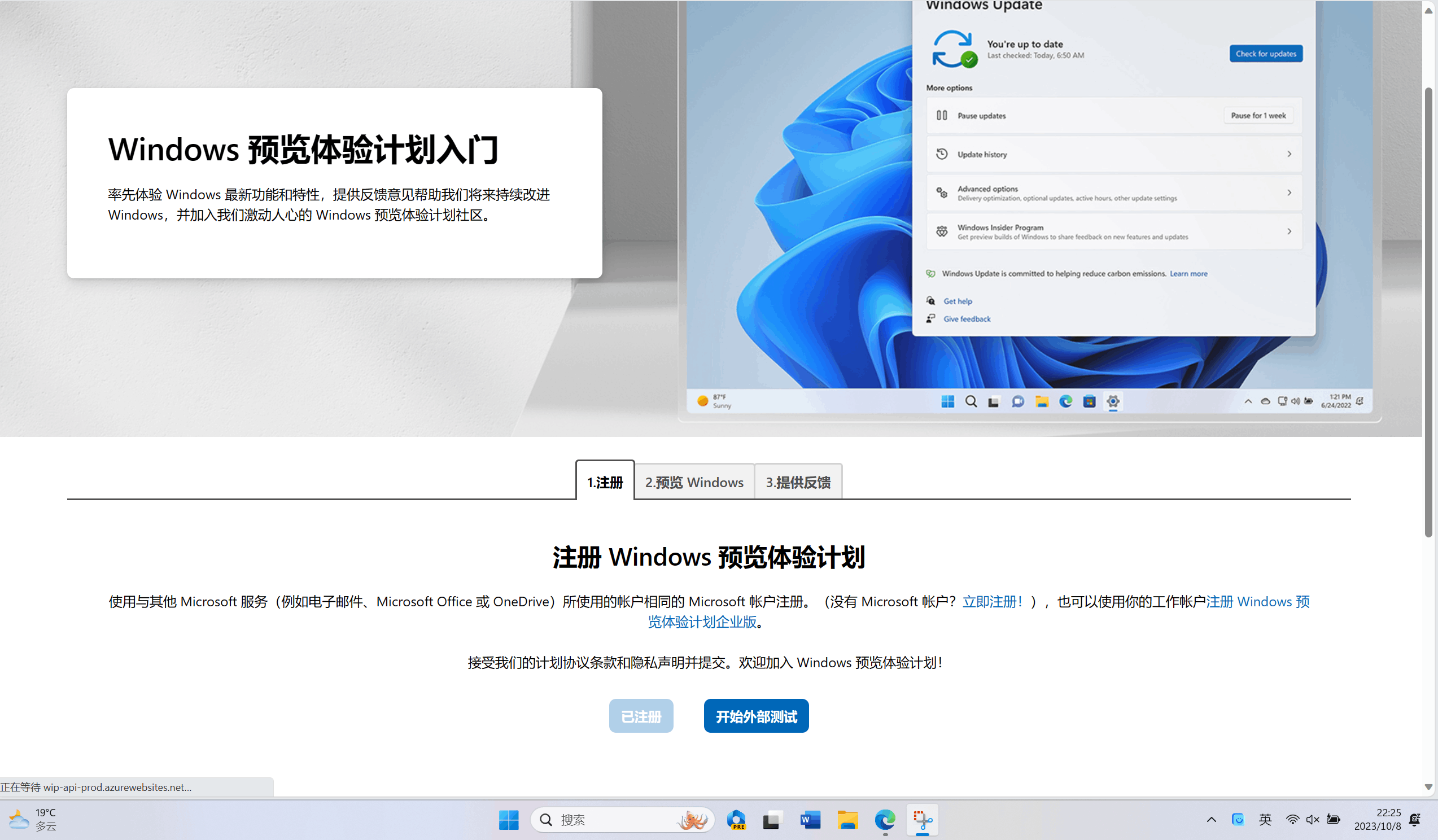The height and width of the screenshot is (840, 1438).
Task: Open weather widget showing 19°C
Action: pos(33,820)
